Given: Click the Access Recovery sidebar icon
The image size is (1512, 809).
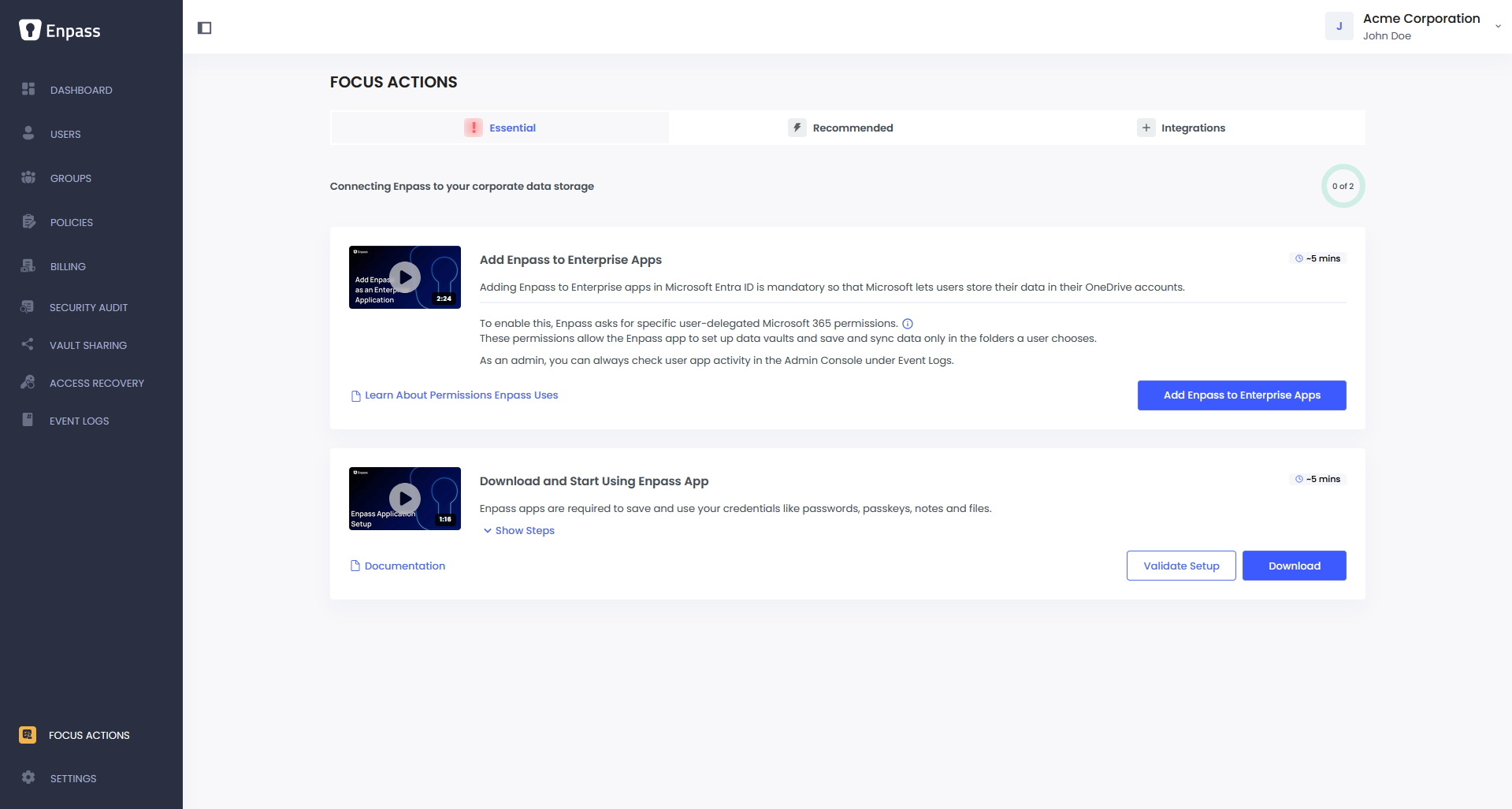Looking at the screenshot, I should (x=28, y=382).
